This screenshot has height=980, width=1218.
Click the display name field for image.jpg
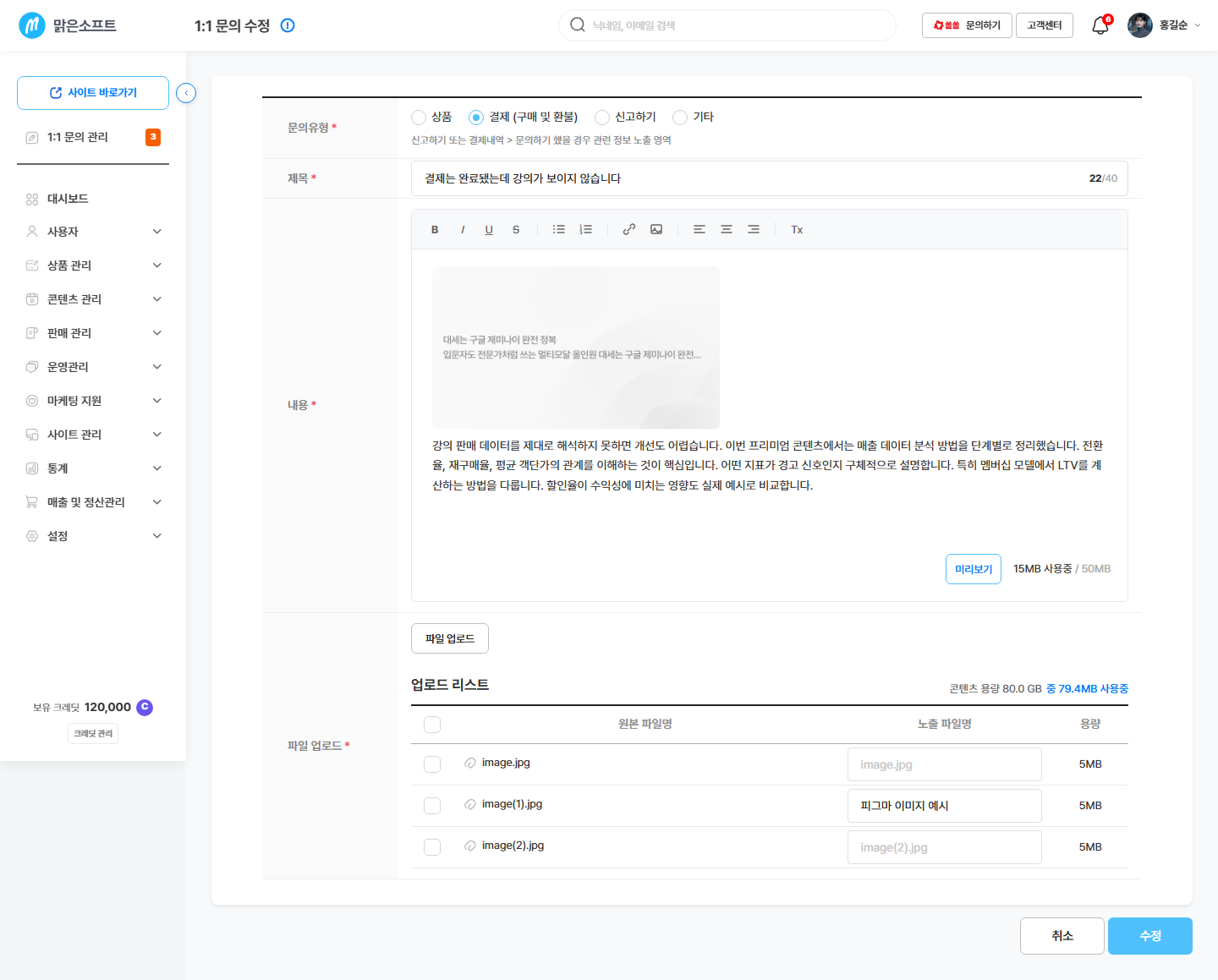point(945,764)
